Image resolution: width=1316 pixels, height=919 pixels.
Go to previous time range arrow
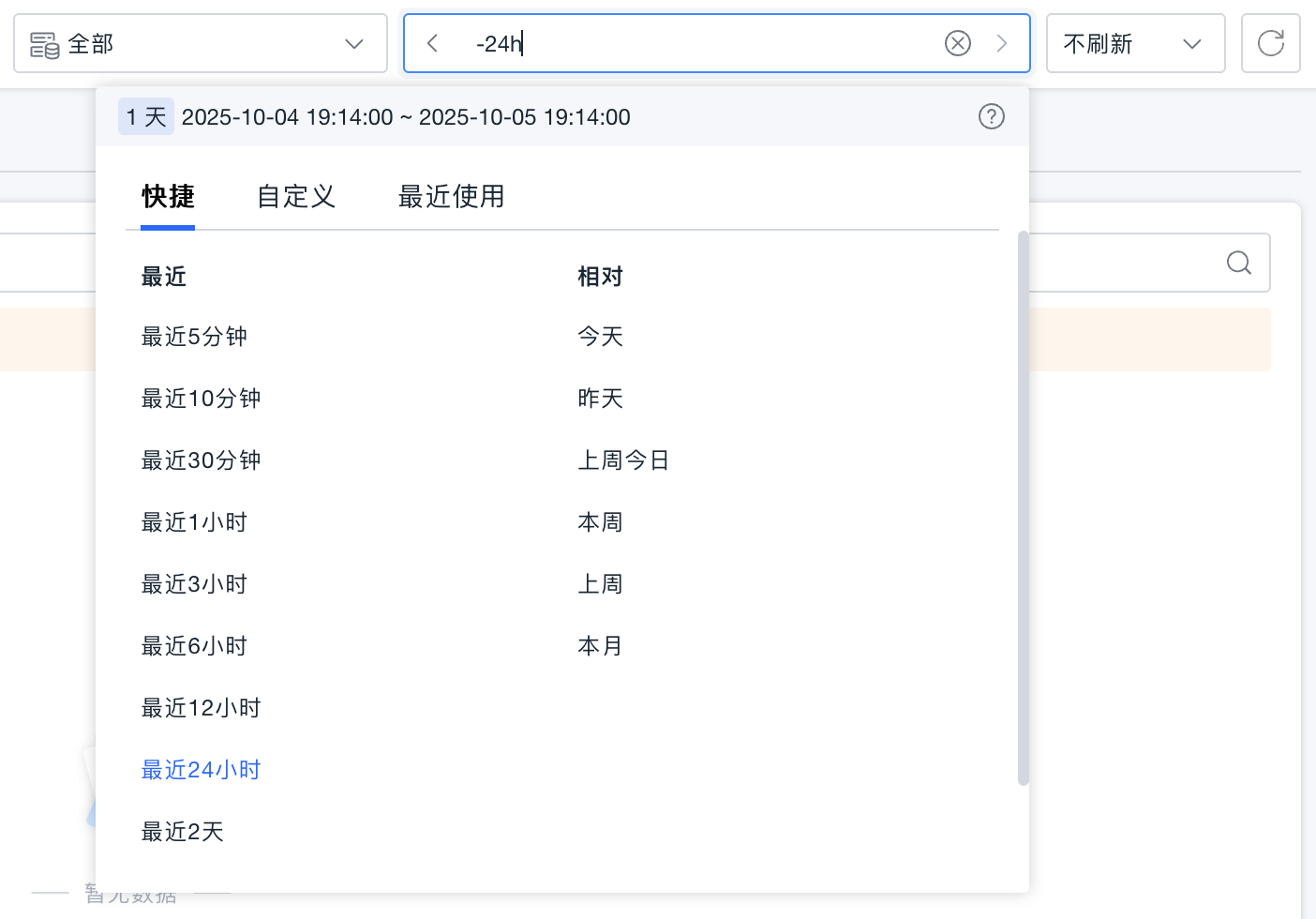point(432,43)
